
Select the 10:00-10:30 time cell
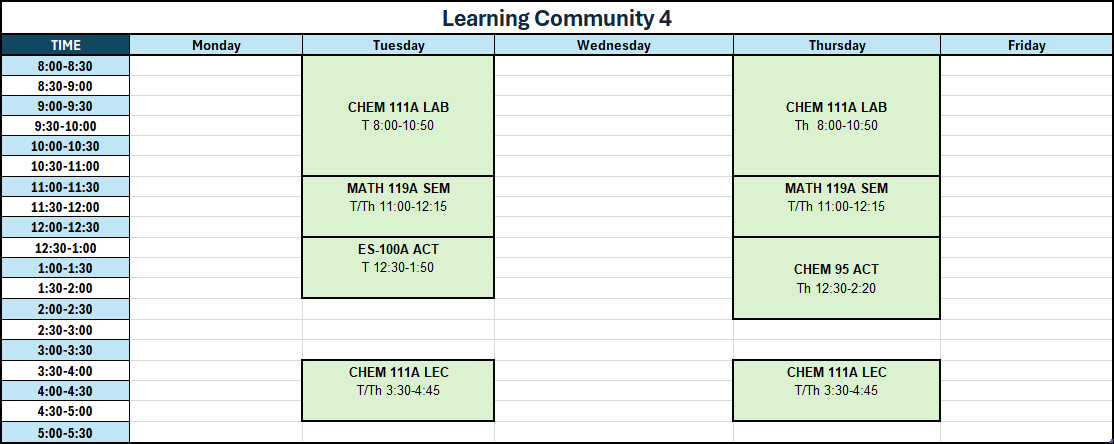tap(65, 146)
